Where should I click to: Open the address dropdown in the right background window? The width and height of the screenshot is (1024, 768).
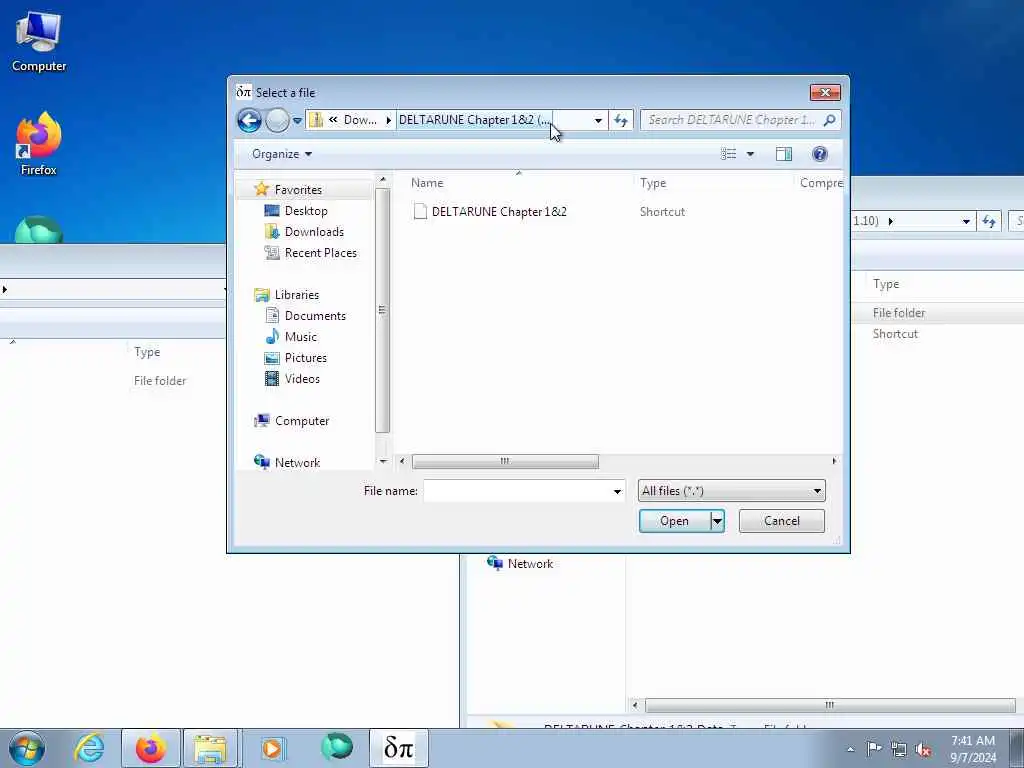966,221
